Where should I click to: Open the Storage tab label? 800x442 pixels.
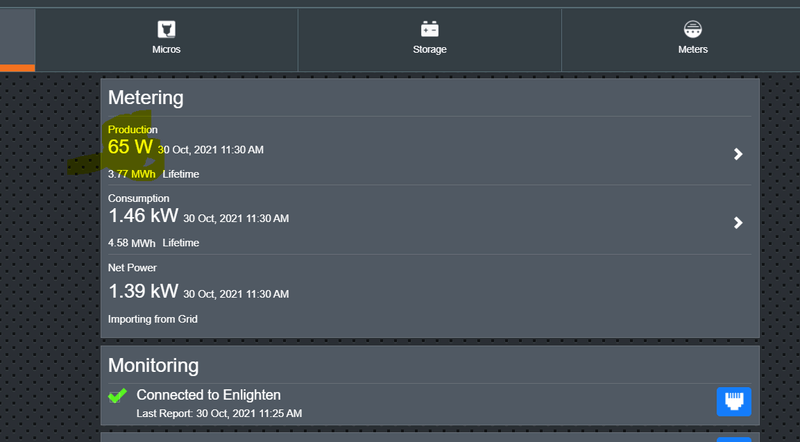(430, 49)
